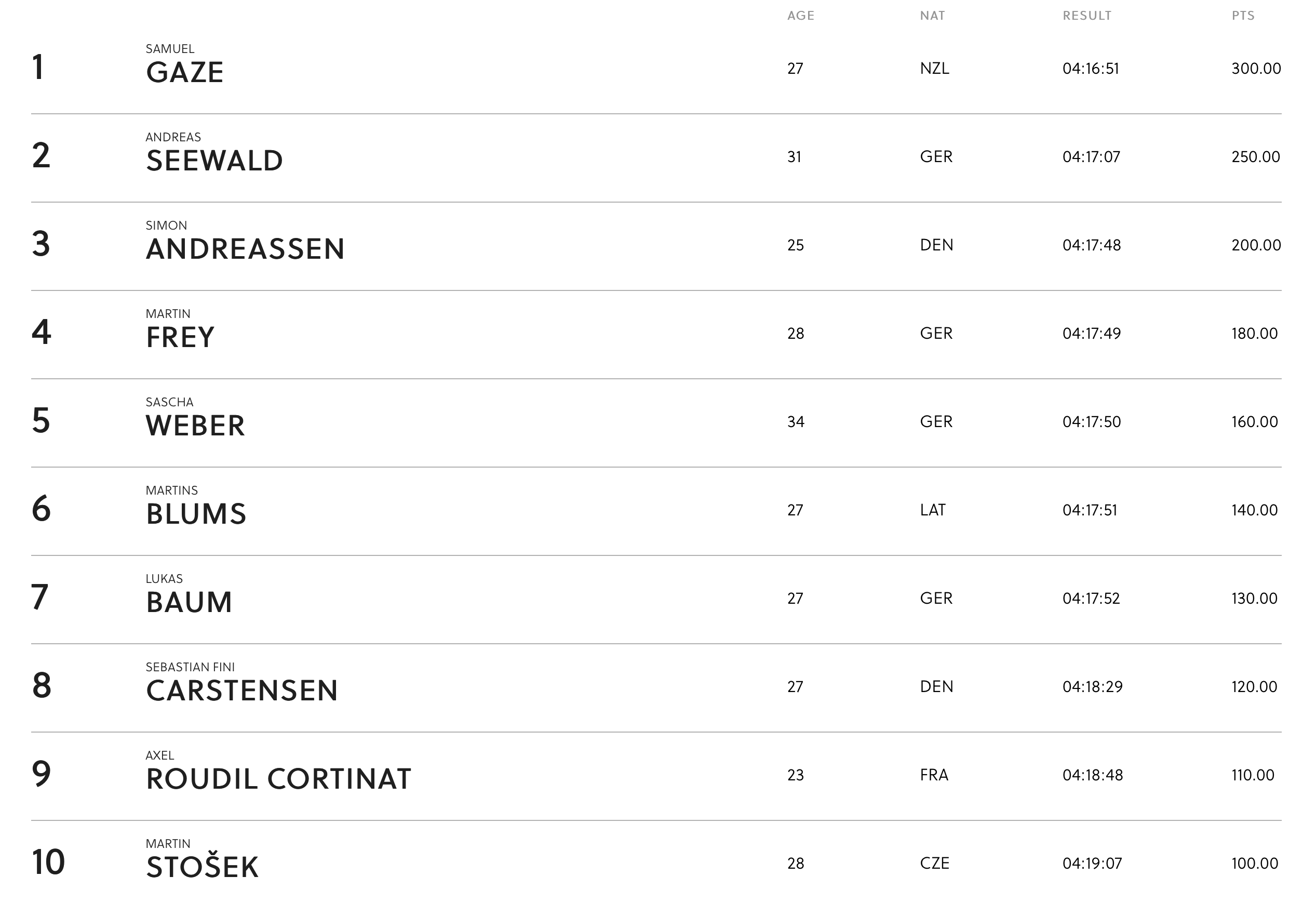1316x903 pixels.
Task: Click on rider WEBER's name
Action: (x=195, y=426)
